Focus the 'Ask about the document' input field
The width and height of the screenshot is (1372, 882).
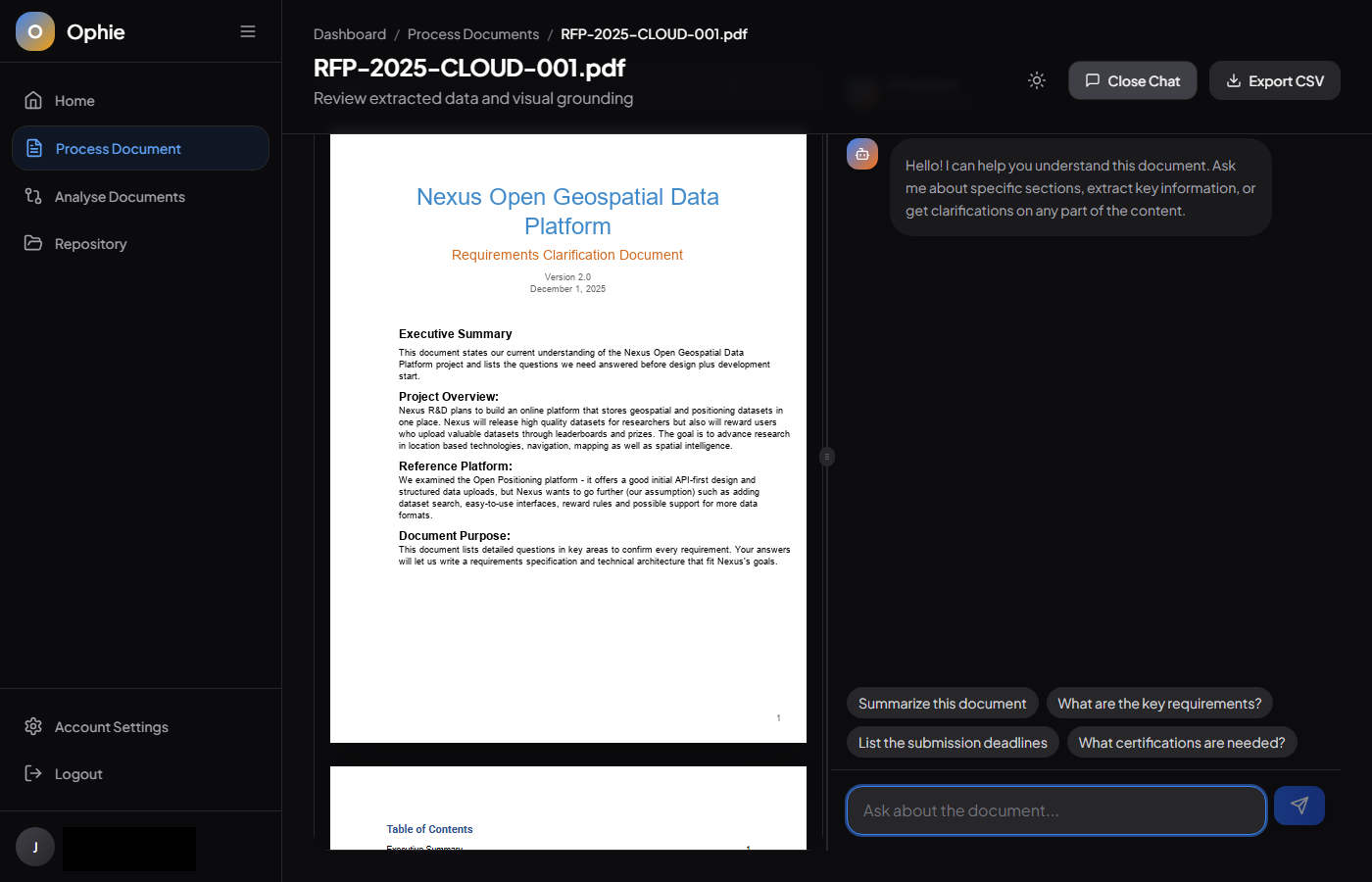pyautogui.click(x=1055, y=810)
